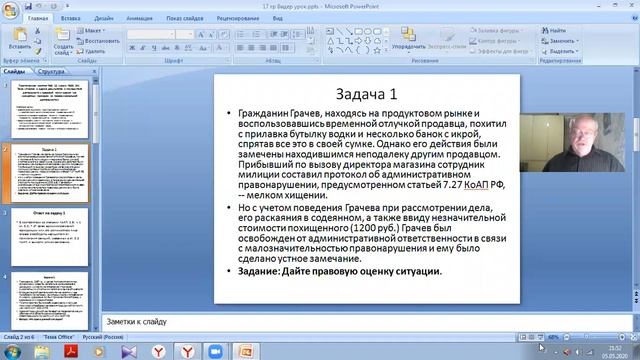Click Удалить delete slide button
640x360 pixels.
pos(91,51)
